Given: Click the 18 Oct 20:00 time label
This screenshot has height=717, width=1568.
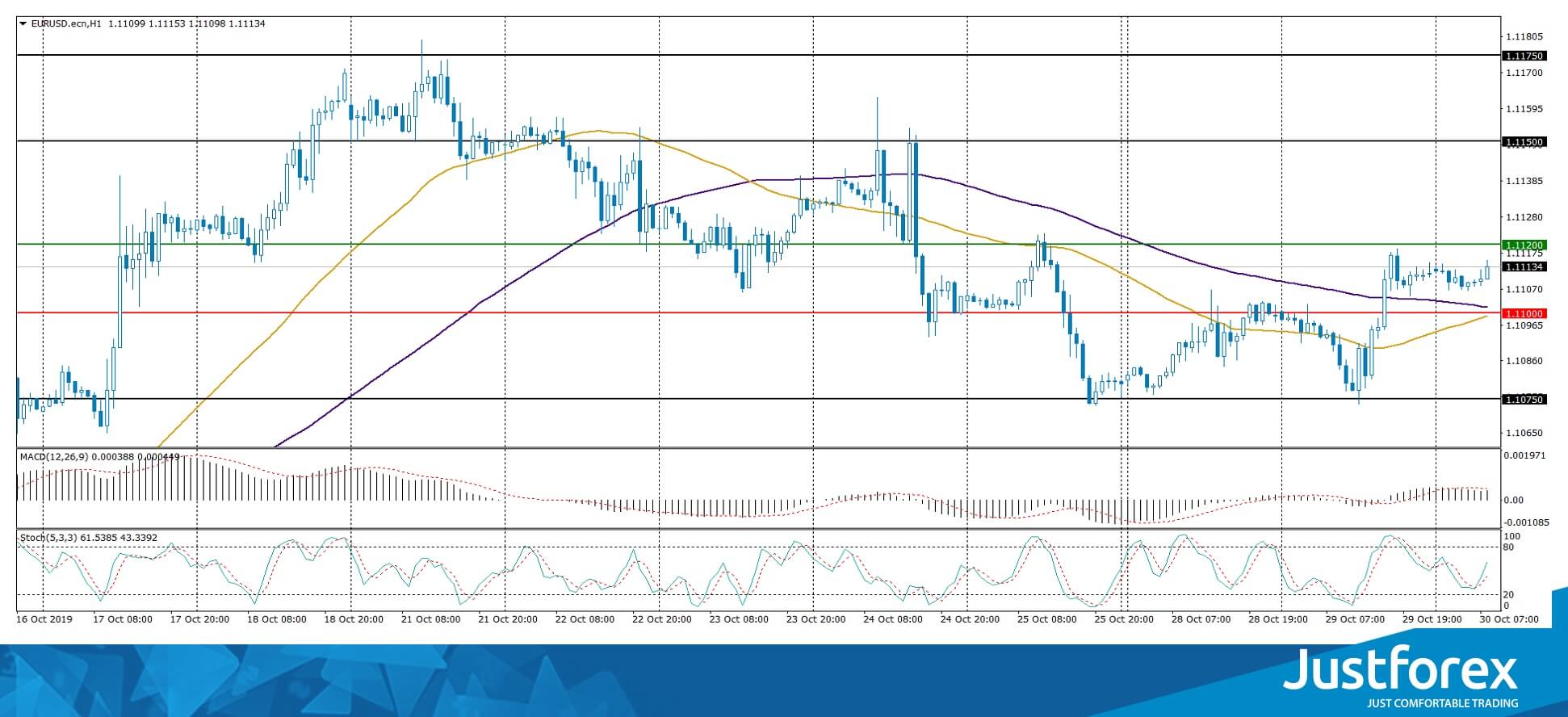Looking at the screenshot, I should point(353,619).
